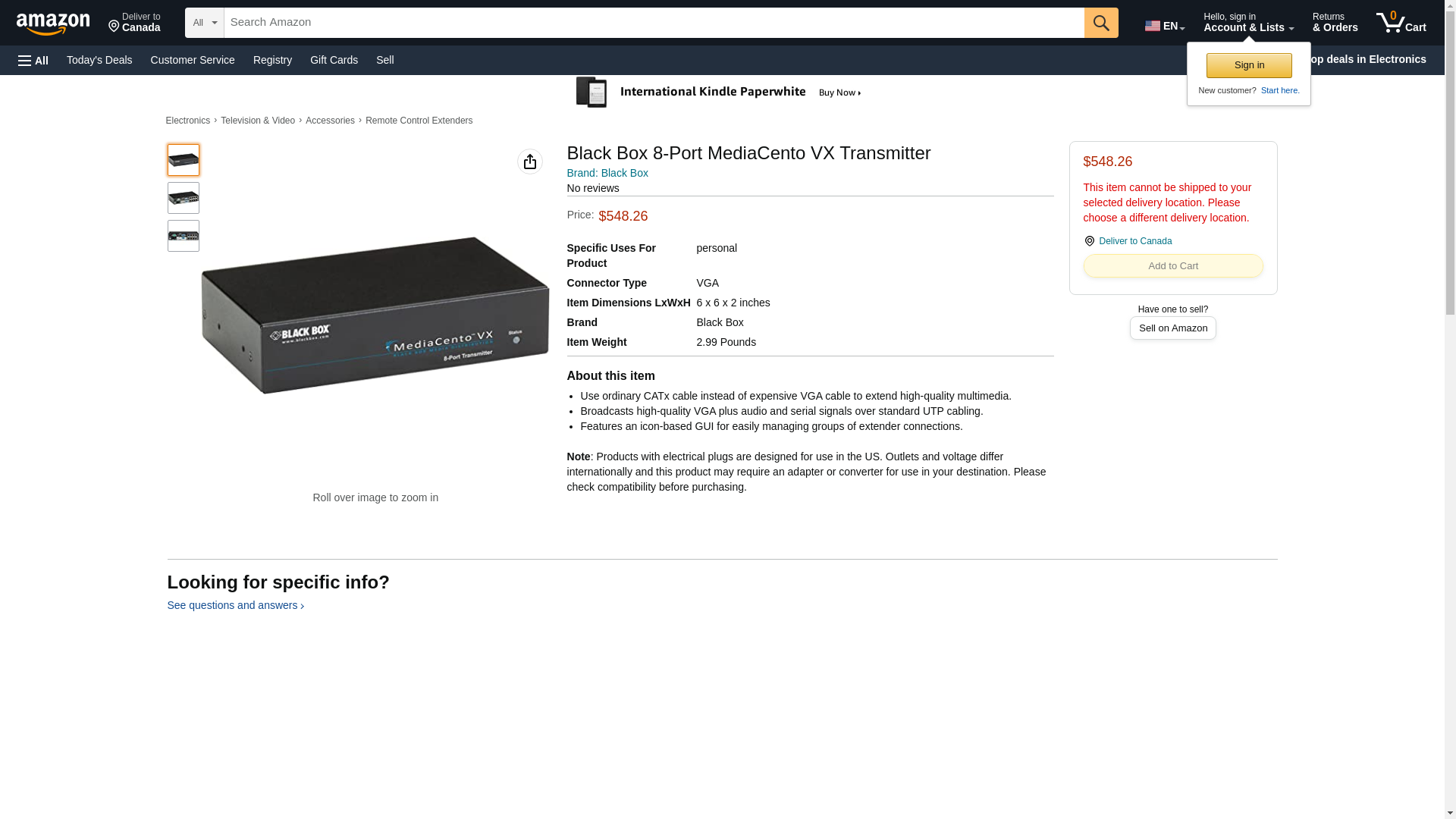Select the third product thumbnail showing ports
1456x819 pixels.
183,236
